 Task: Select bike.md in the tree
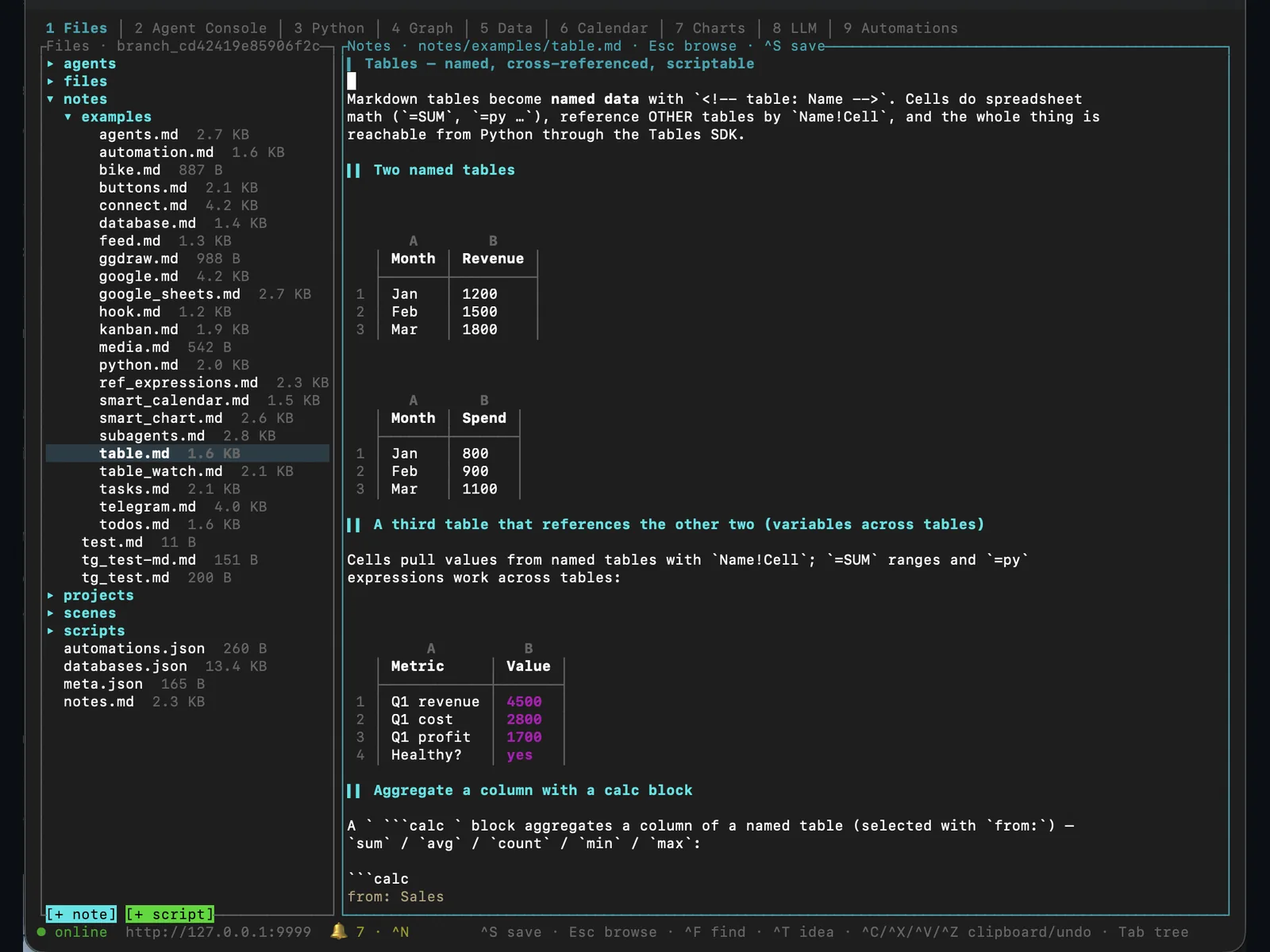(129, 170)
